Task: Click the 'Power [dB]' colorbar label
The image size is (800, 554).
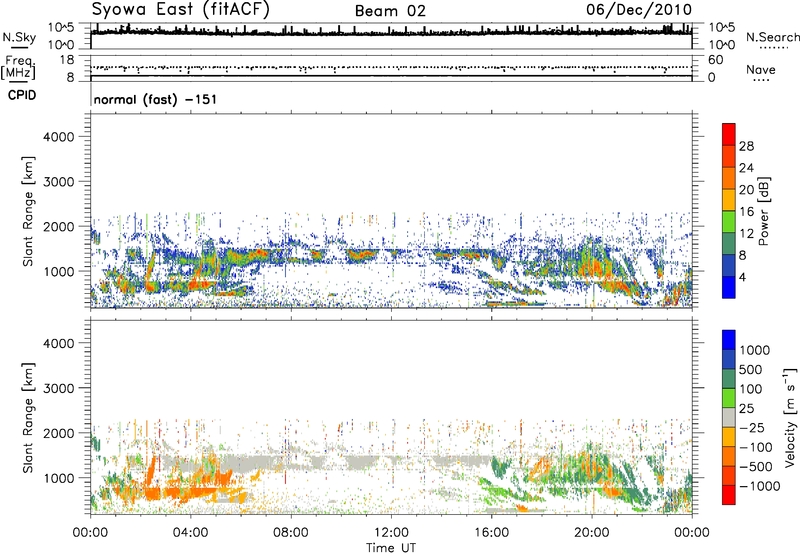Action: (x=764, y=211)
